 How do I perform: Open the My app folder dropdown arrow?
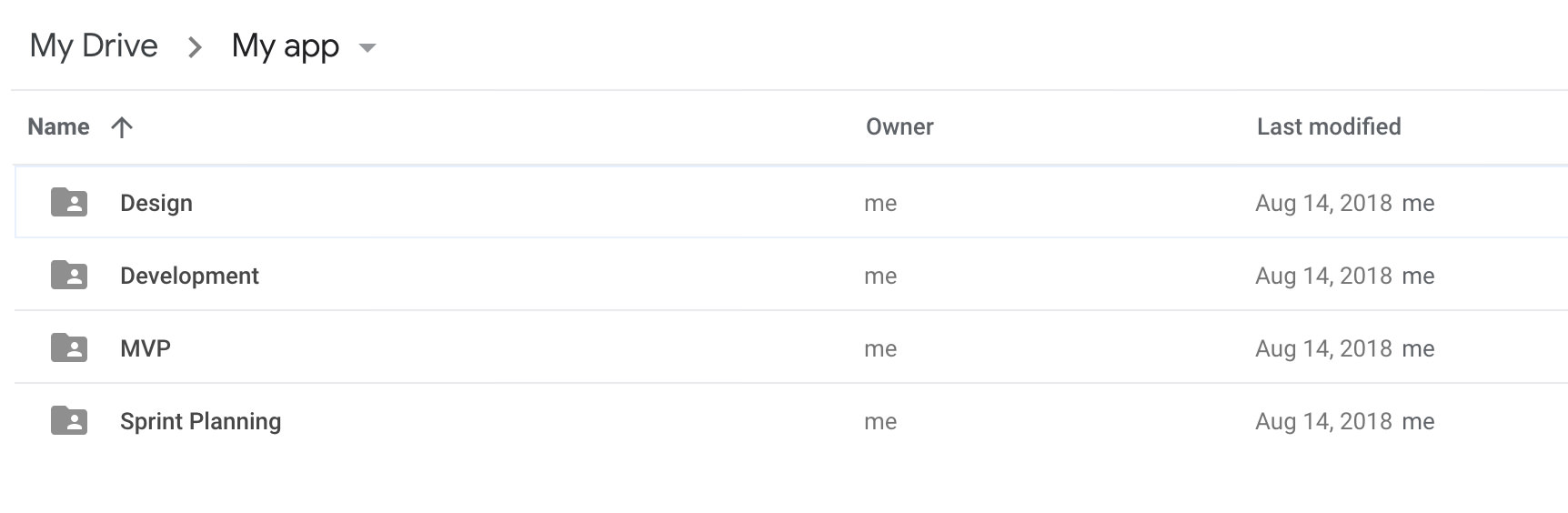click(367, 47)
